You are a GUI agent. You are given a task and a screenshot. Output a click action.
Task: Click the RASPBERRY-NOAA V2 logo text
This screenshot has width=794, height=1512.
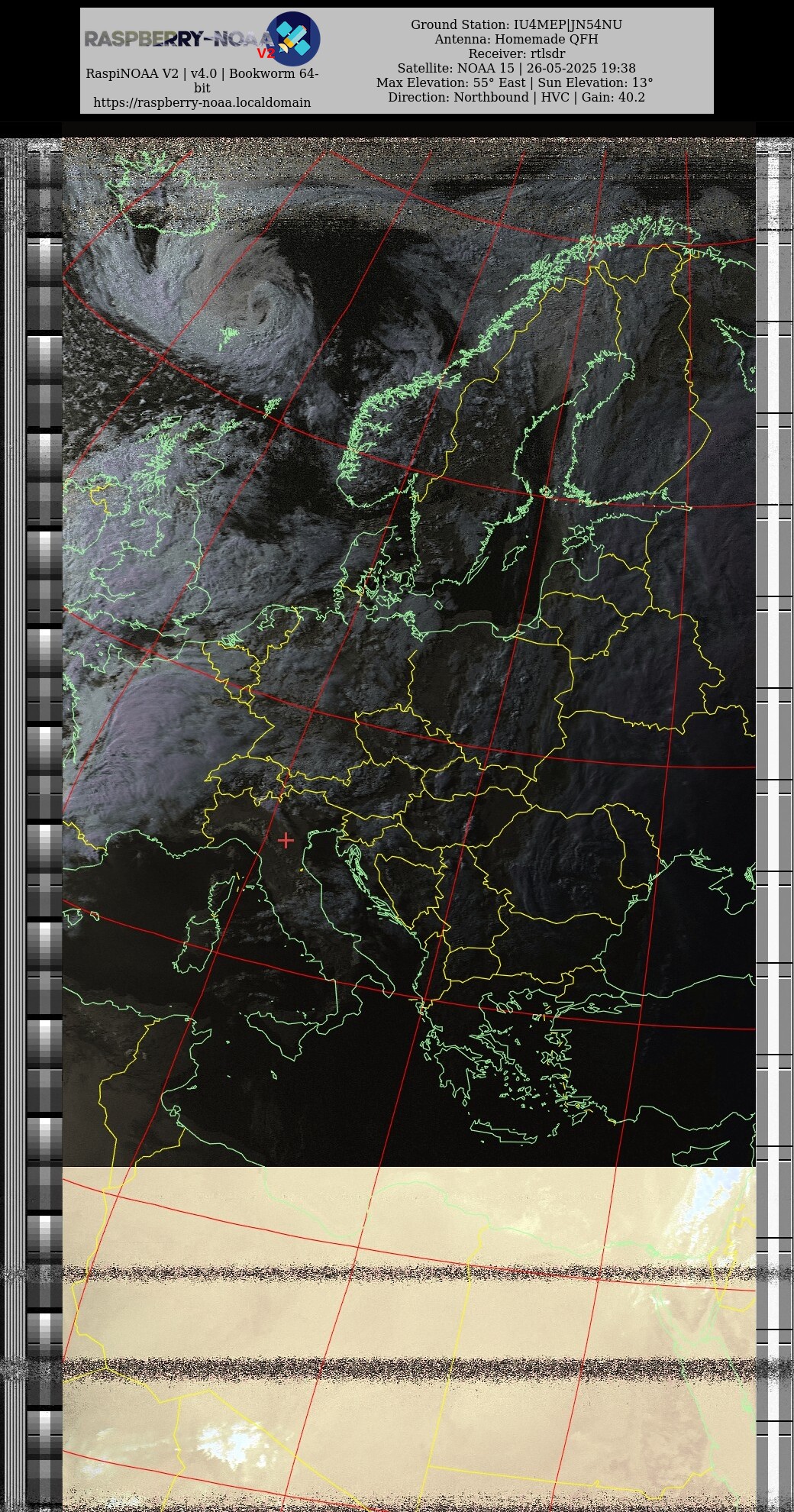[180, 41]
